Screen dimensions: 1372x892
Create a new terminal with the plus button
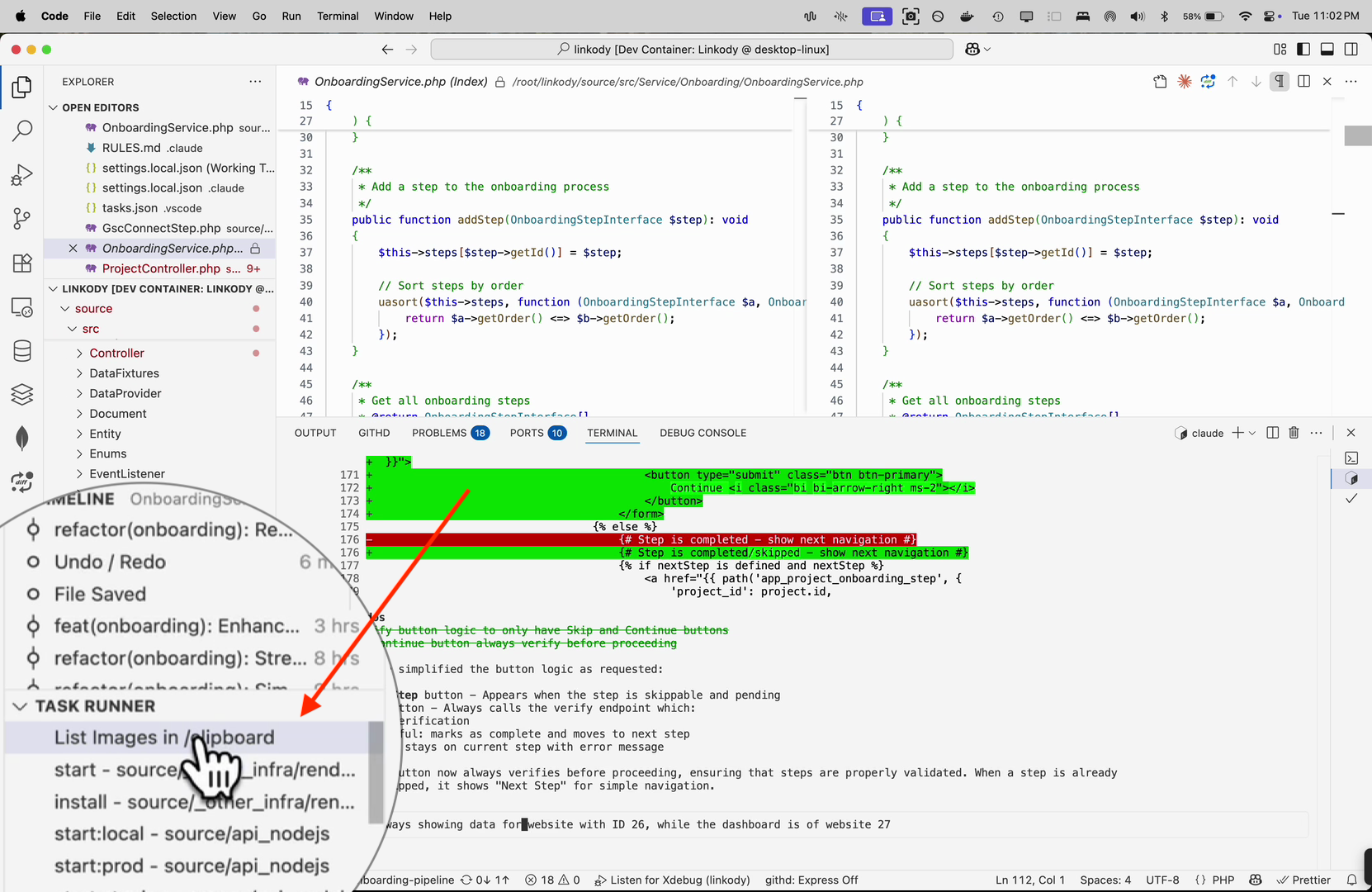1237,433
